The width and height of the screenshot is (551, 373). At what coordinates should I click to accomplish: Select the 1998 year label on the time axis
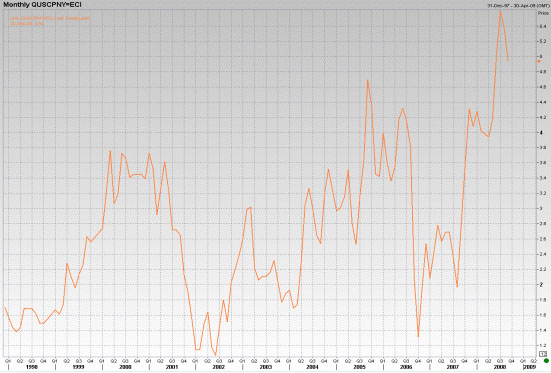(x=32, y=367)
